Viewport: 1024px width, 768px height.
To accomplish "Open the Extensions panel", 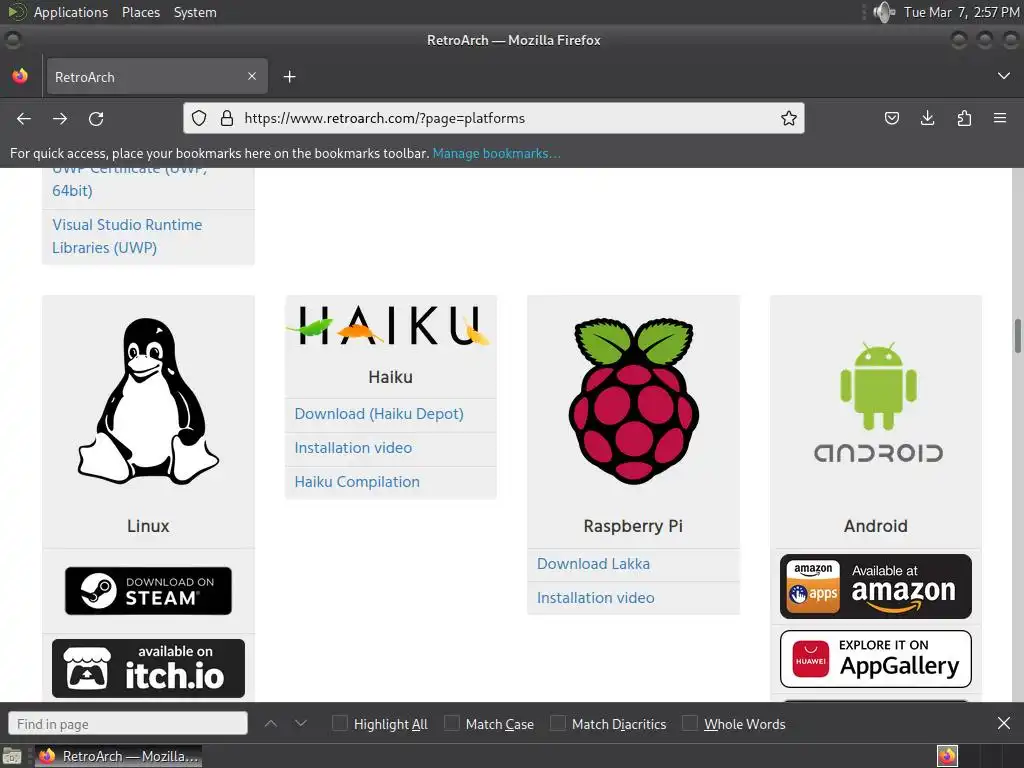I will pos(964,118).
